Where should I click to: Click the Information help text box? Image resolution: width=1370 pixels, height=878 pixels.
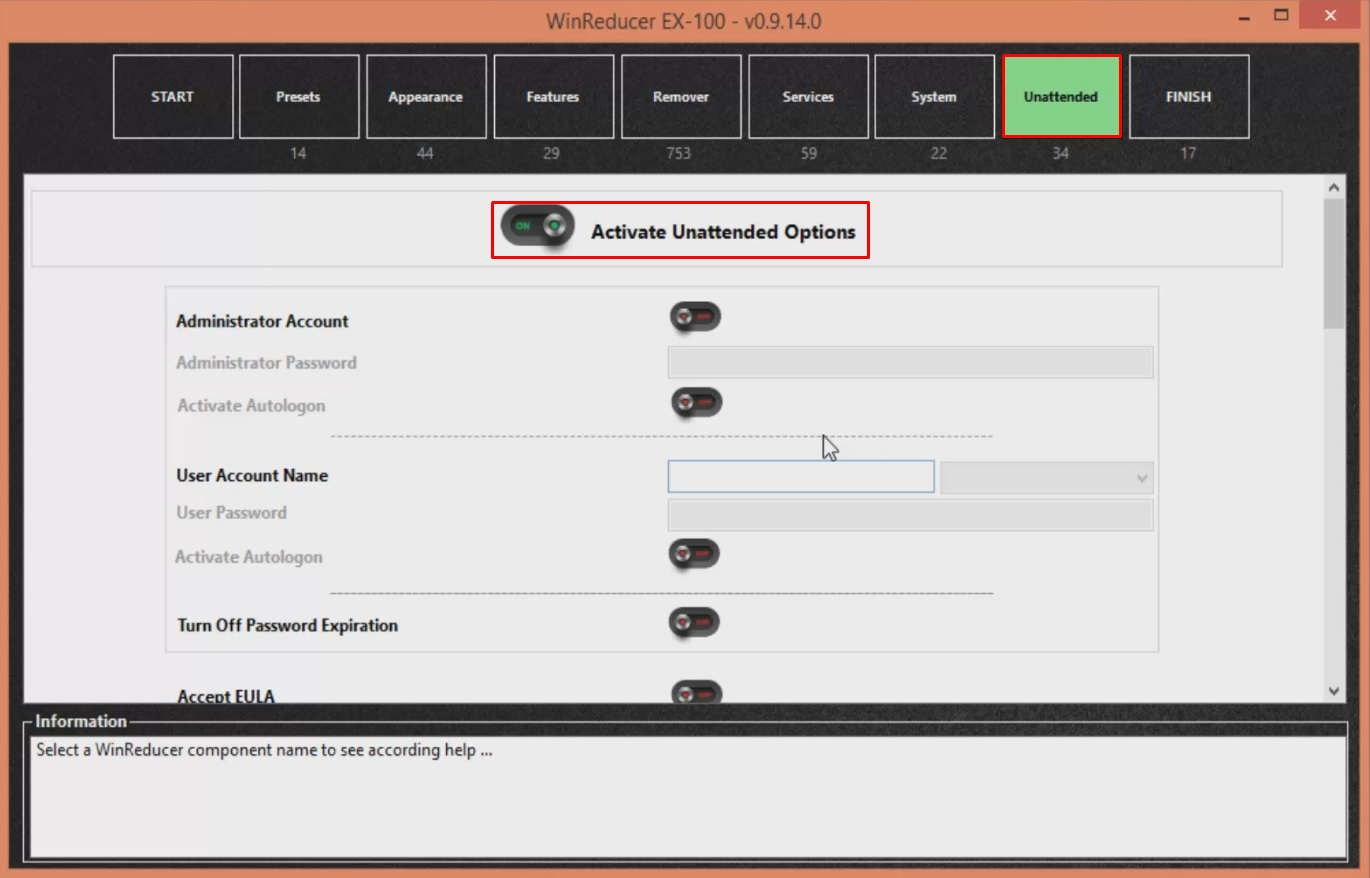pyautogui.click(x=688, y=797)
